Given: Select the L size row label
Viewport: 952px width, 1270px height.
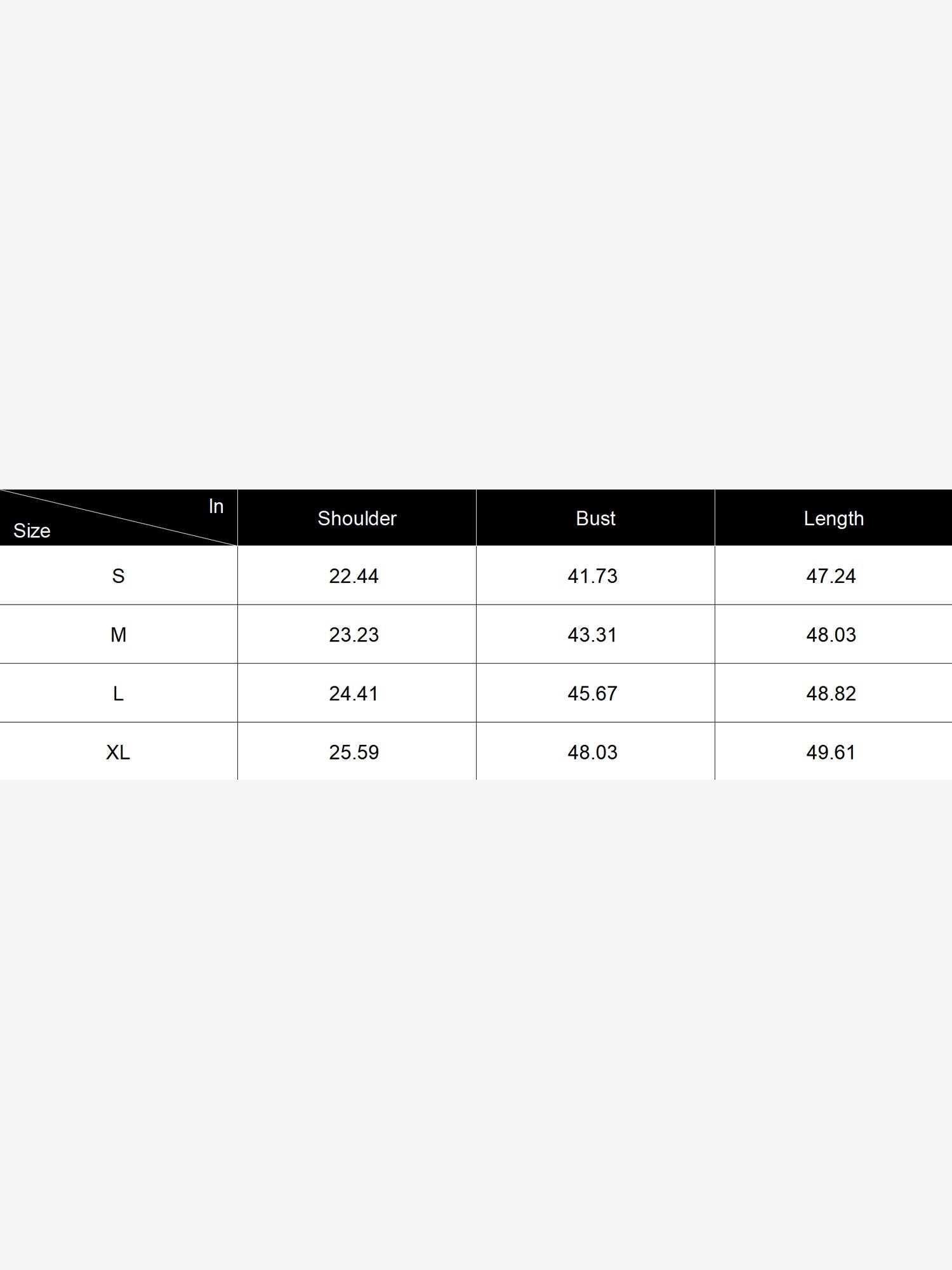Looking at the screenshot, I should (x=118, y=693).
